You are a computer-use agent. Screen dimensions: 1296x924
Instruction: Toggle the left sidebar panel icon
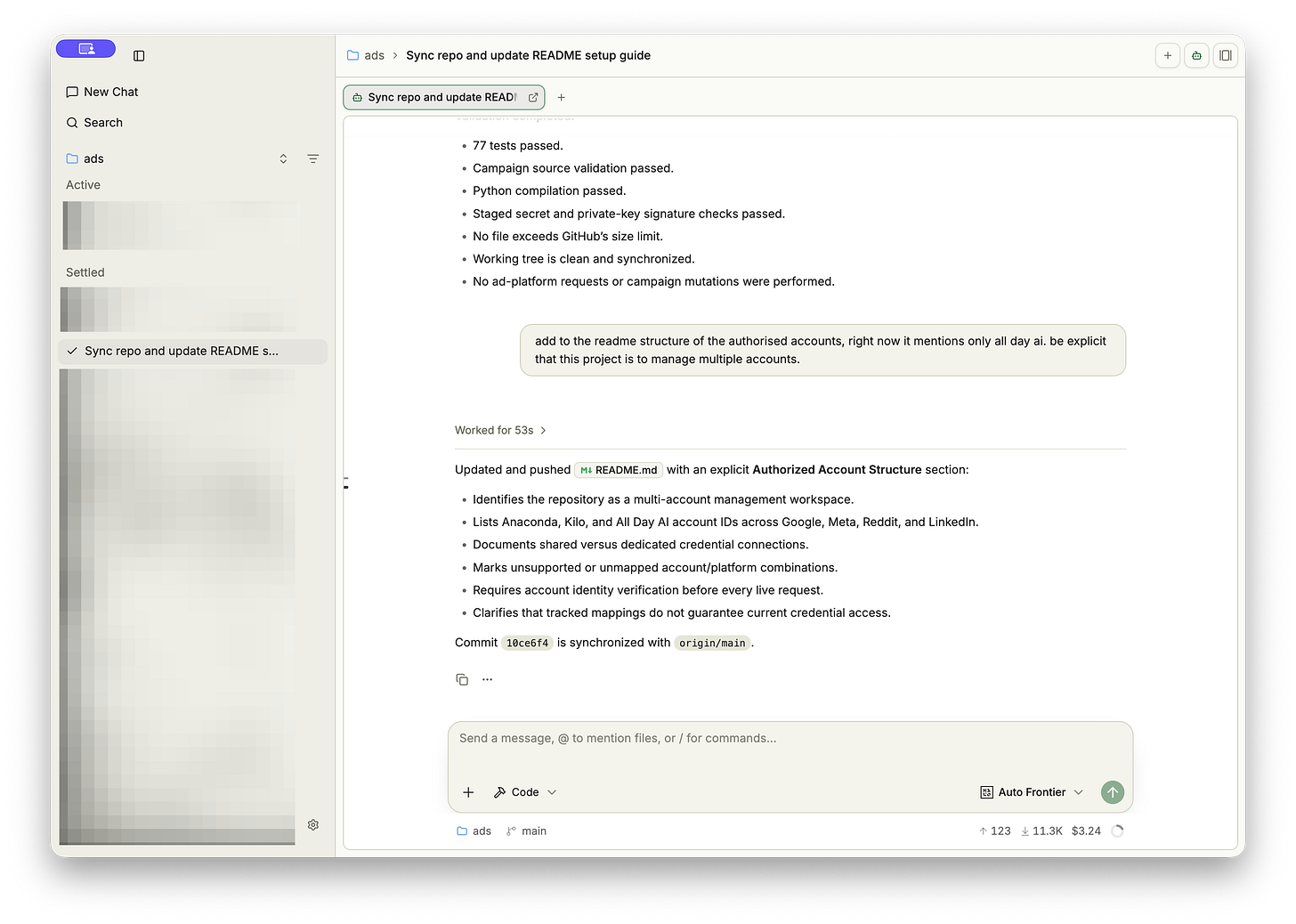point(139,56)
